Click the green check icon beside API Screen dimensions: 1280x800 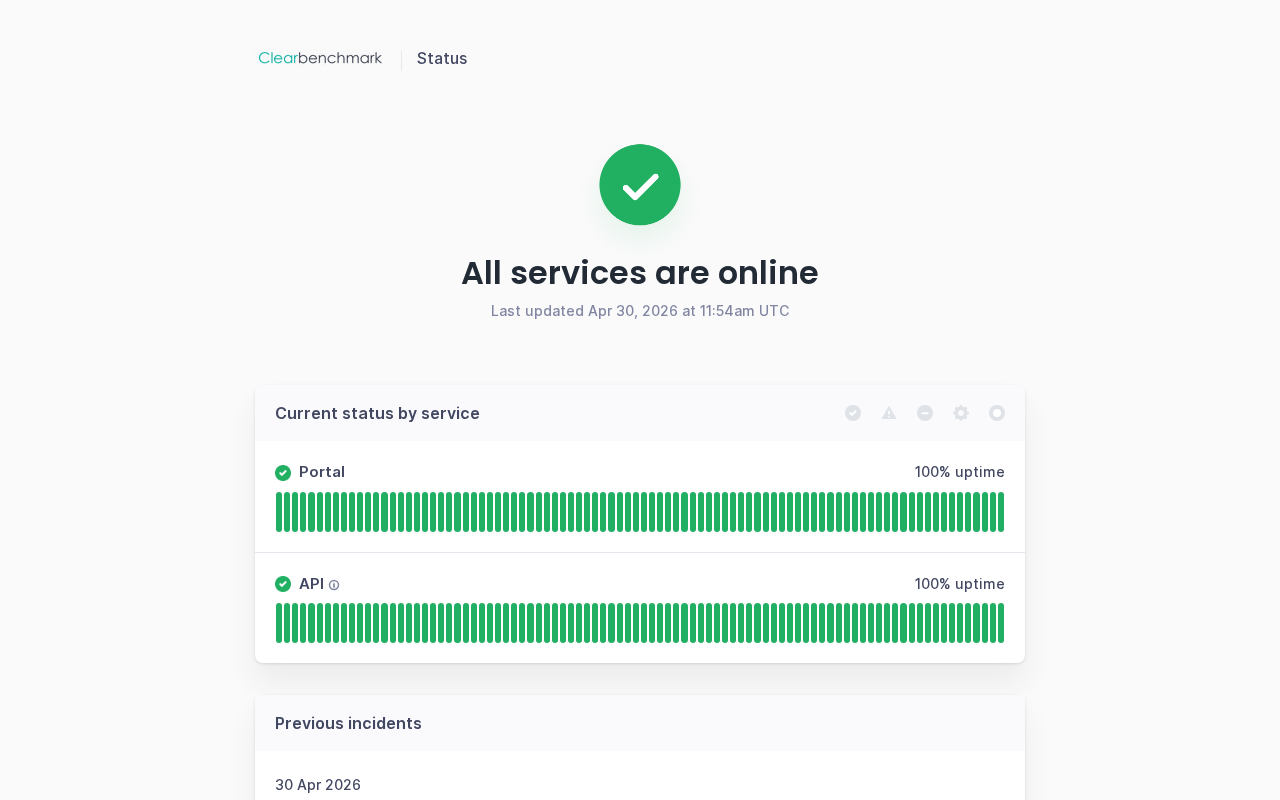point(283,584)
